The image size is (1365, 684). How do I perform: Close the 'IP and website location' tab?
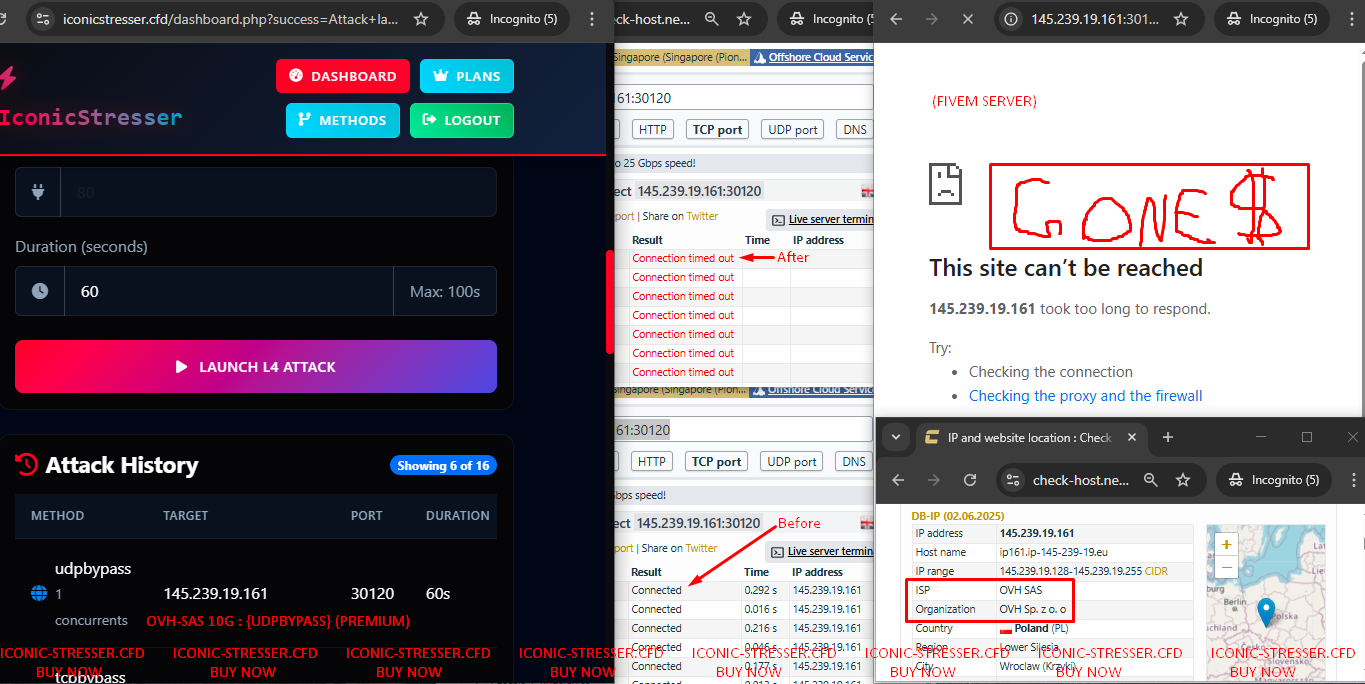1133,437
